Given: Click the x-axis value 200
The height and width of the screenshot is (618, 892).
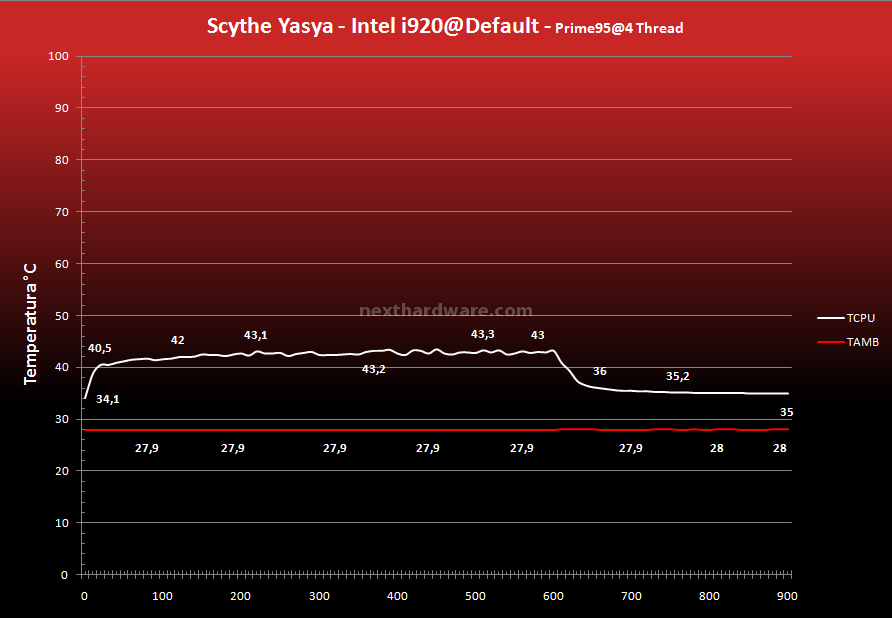Looking at the screenshot, I should (x=241, y=596).
